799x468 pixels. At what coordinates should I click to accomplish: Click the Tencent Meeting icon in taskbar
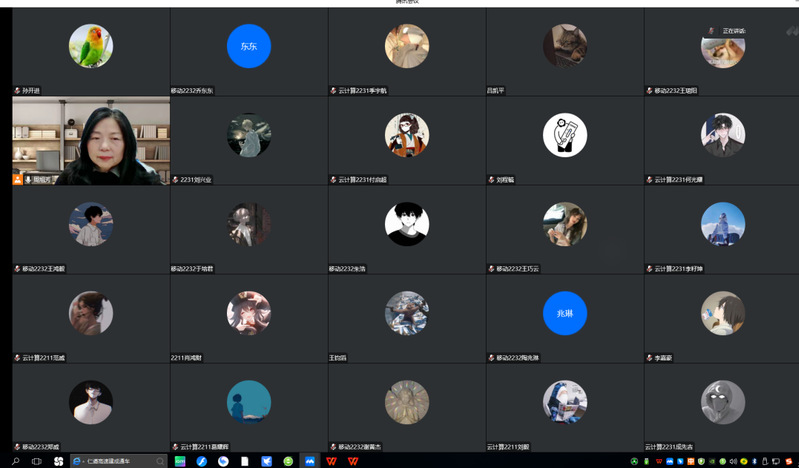point(310,461)
